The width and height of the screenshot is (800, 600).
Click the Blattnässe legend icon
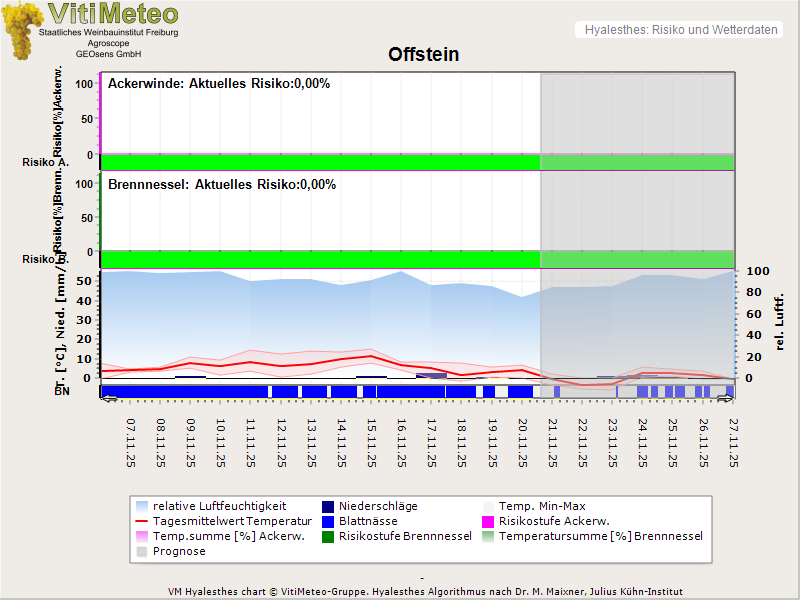pos(329,521)
